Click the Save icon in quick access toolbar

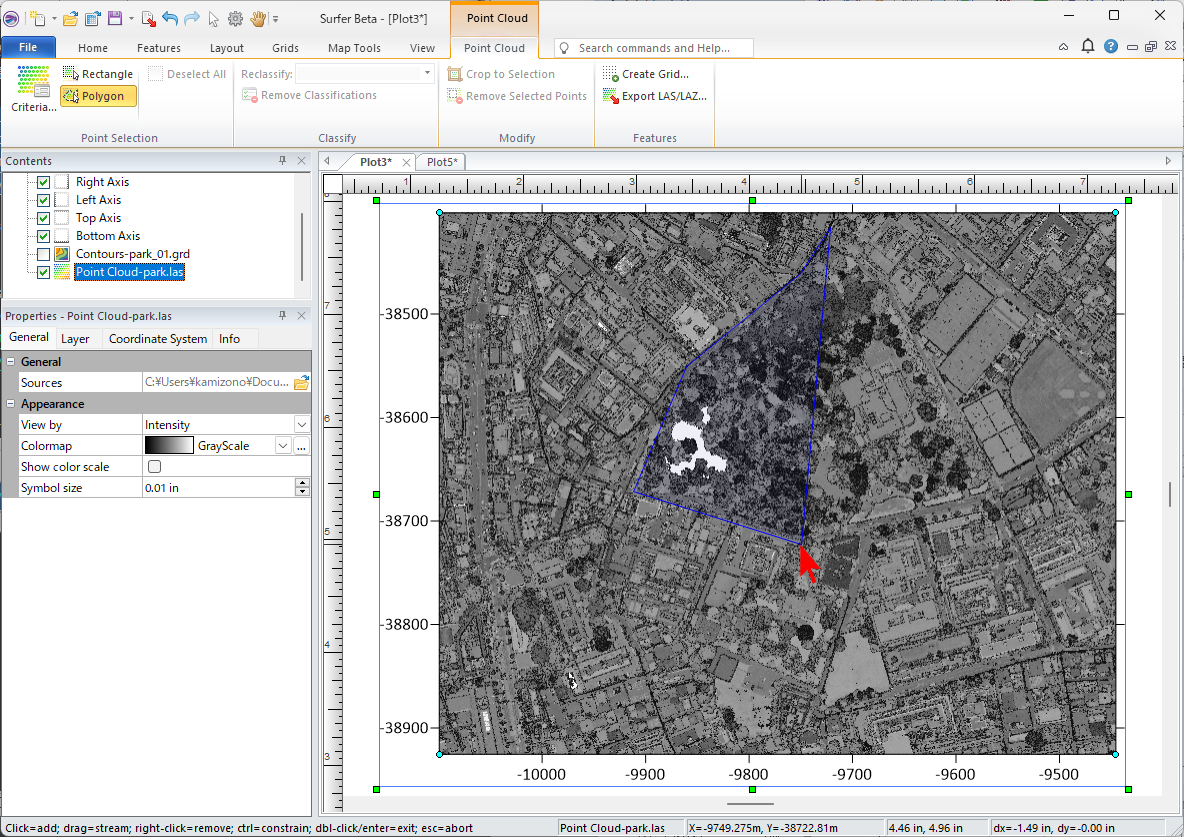(x=115, y=18)
